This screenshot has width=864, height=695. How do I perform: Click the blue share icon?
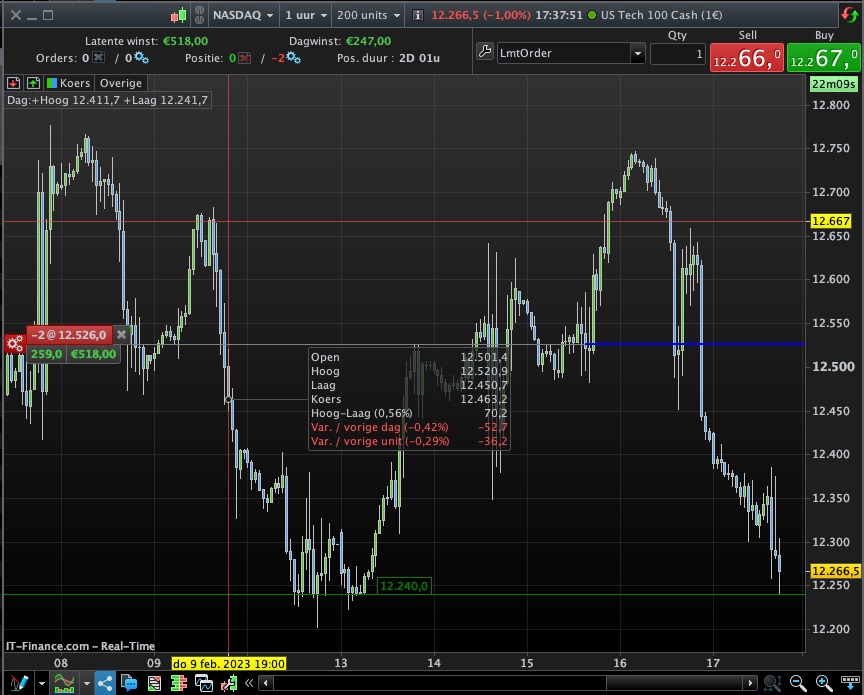pos(105,683)
